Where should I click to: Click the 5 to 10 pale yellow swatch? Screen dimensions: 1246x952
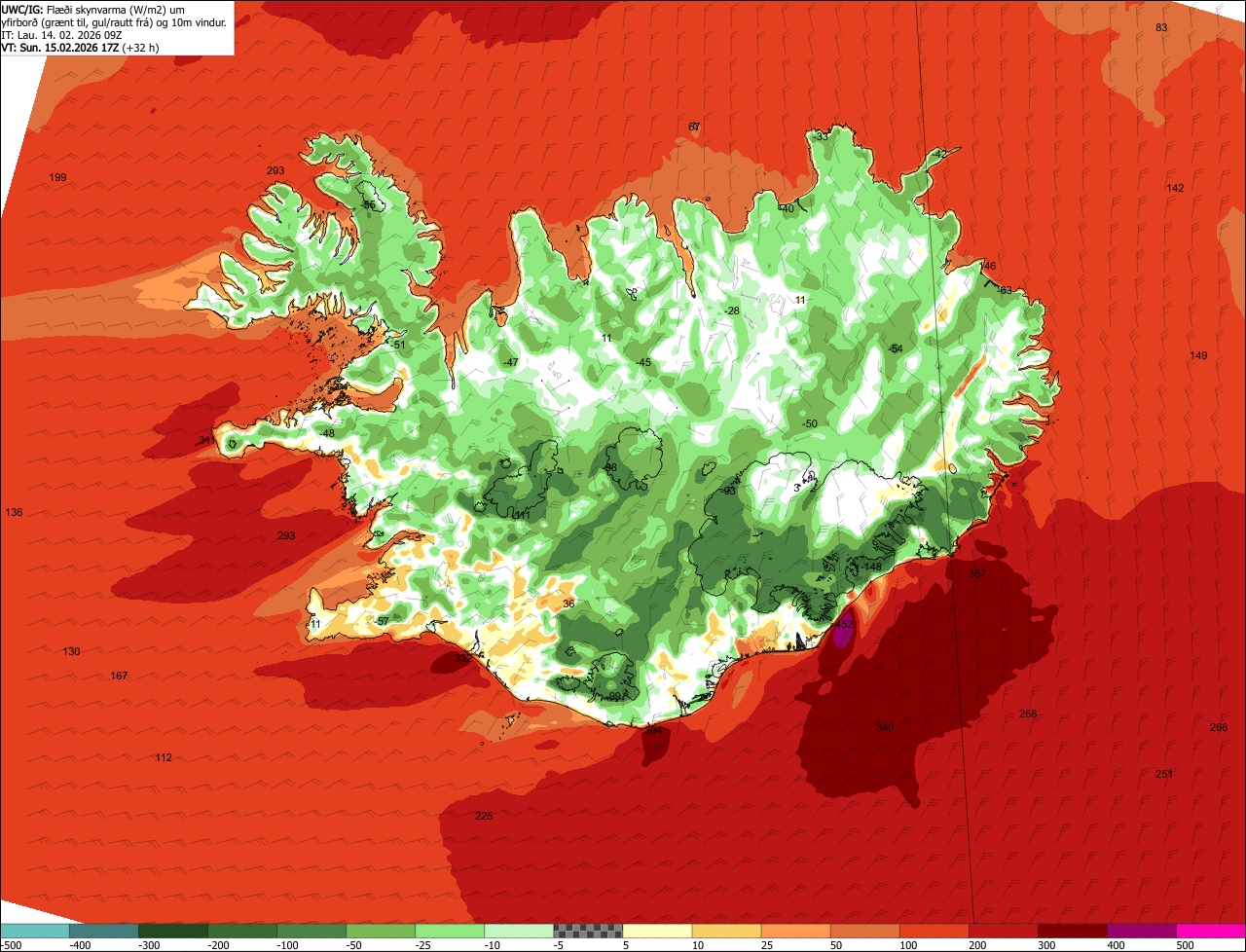pyautogui.click(x=657, y=931)
